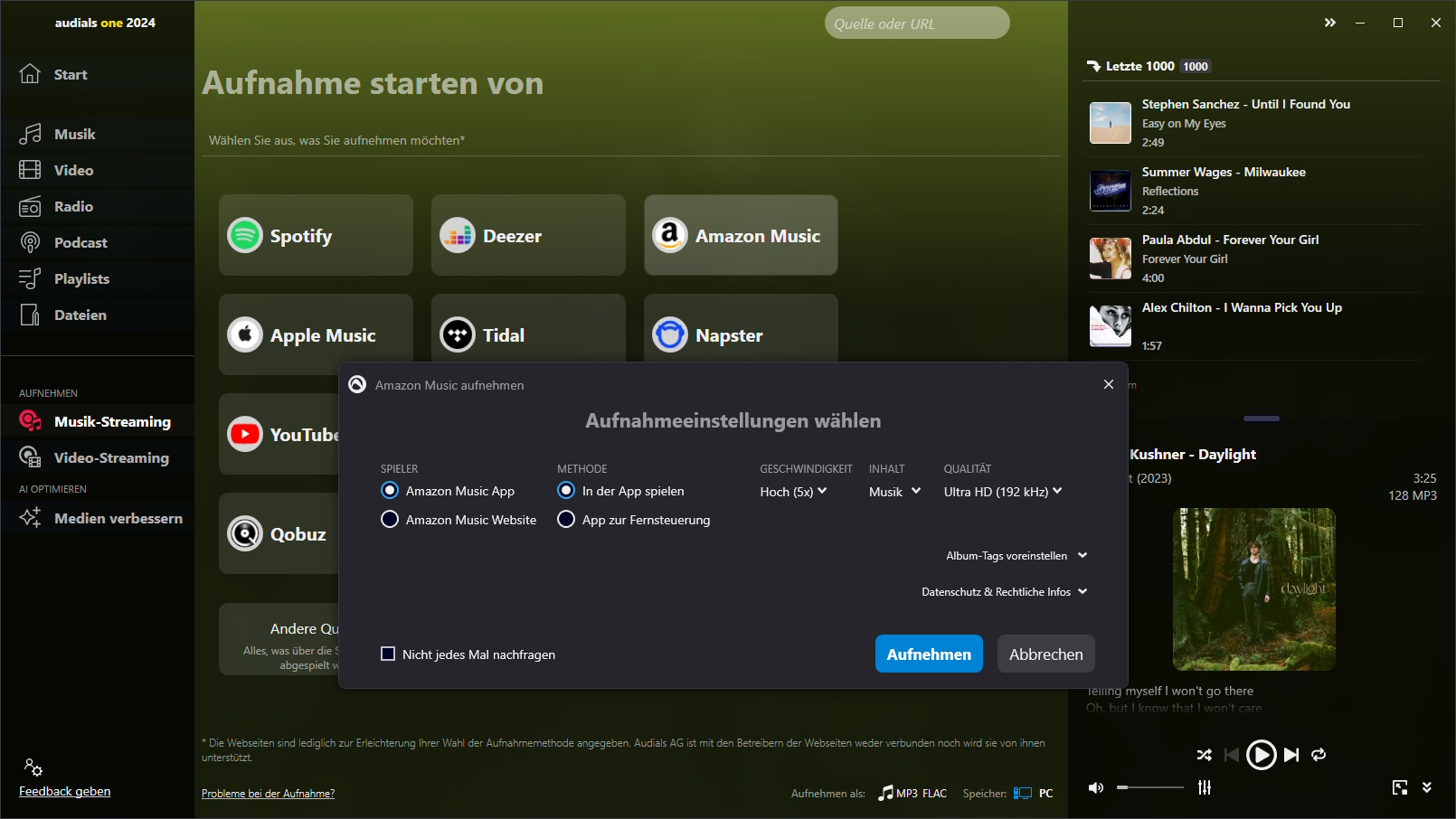Open the Start home icon
Screen dimensions: 1456x819
point(30,74)
